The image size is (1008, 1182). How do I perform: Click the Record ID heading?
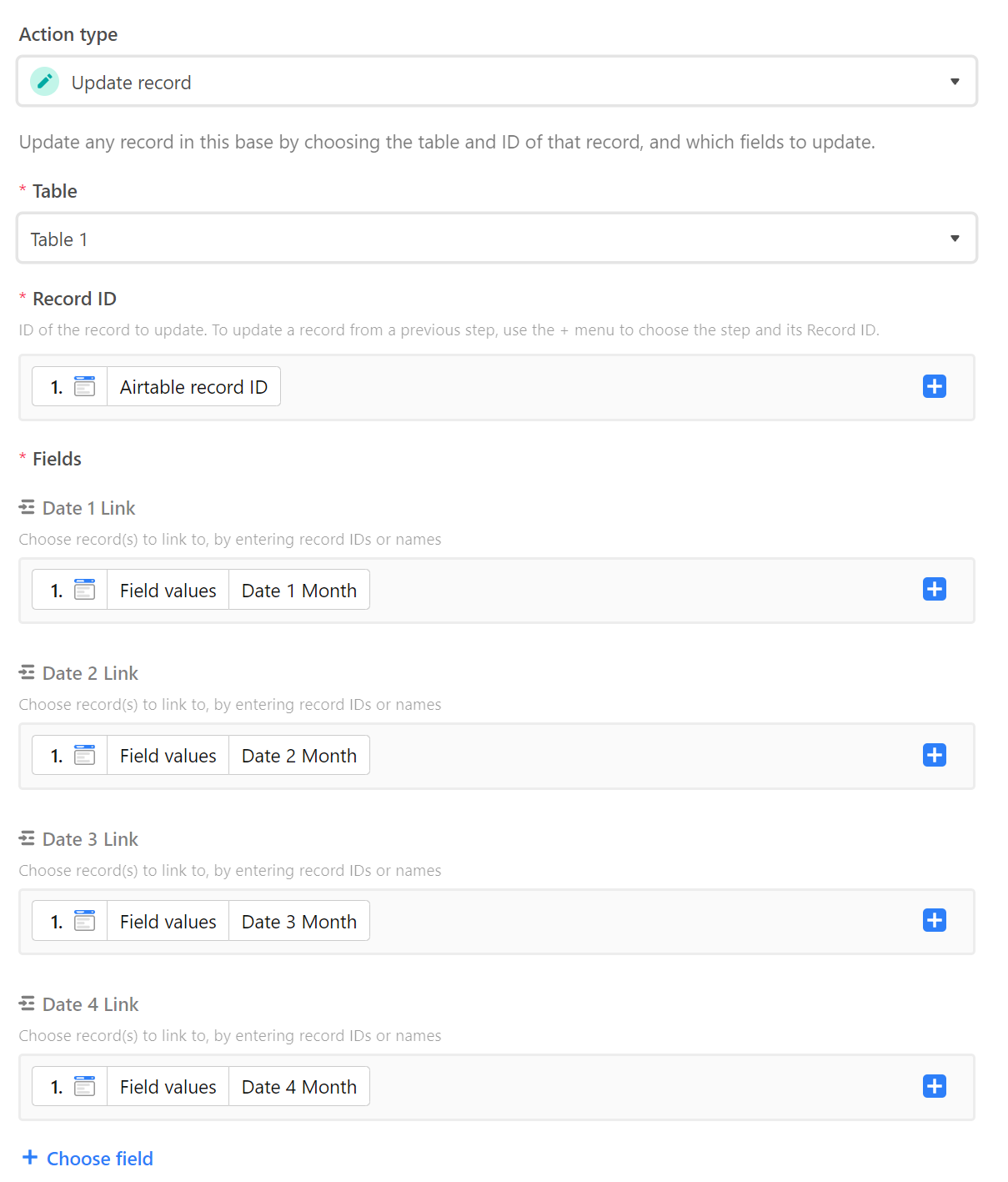[74, 299]
